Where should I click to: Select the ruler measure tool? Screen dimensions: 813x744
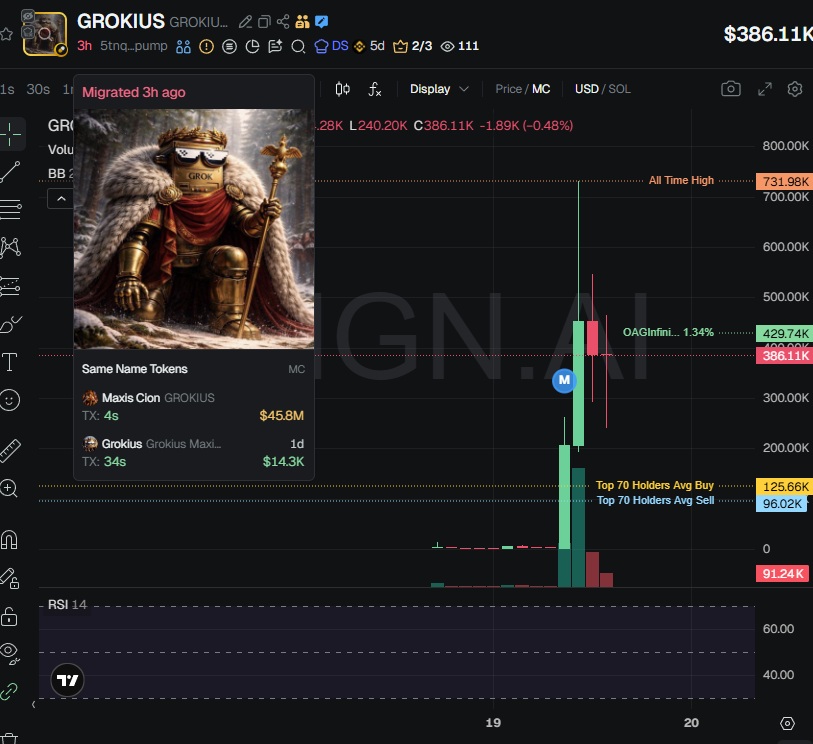click(x=10, y=451)
